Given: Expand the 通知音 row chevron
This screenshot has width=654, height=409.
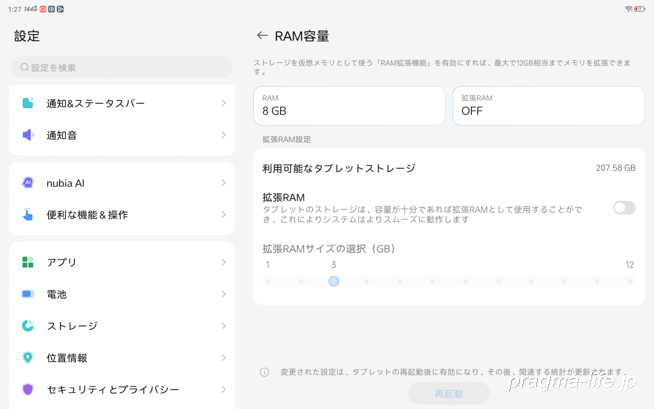Looking at the screenshot, I should point(223,135).
